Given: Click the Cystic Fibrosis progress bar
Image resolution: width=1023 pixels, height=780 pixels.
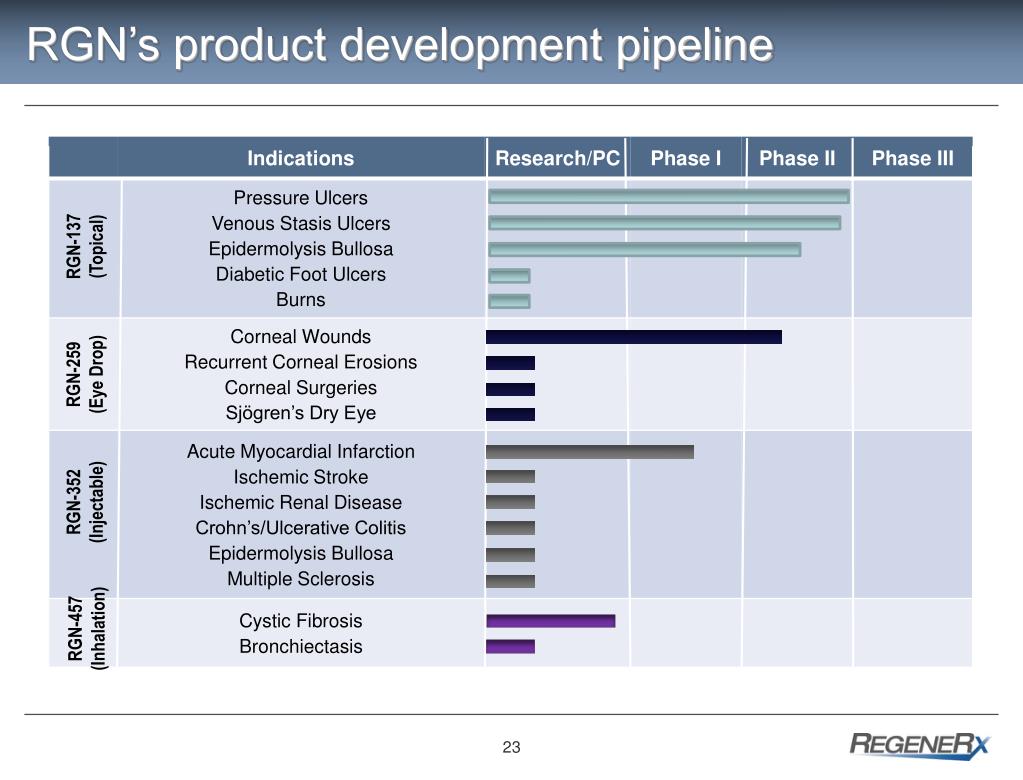Looking at the screenshot, I should [551, 621].
